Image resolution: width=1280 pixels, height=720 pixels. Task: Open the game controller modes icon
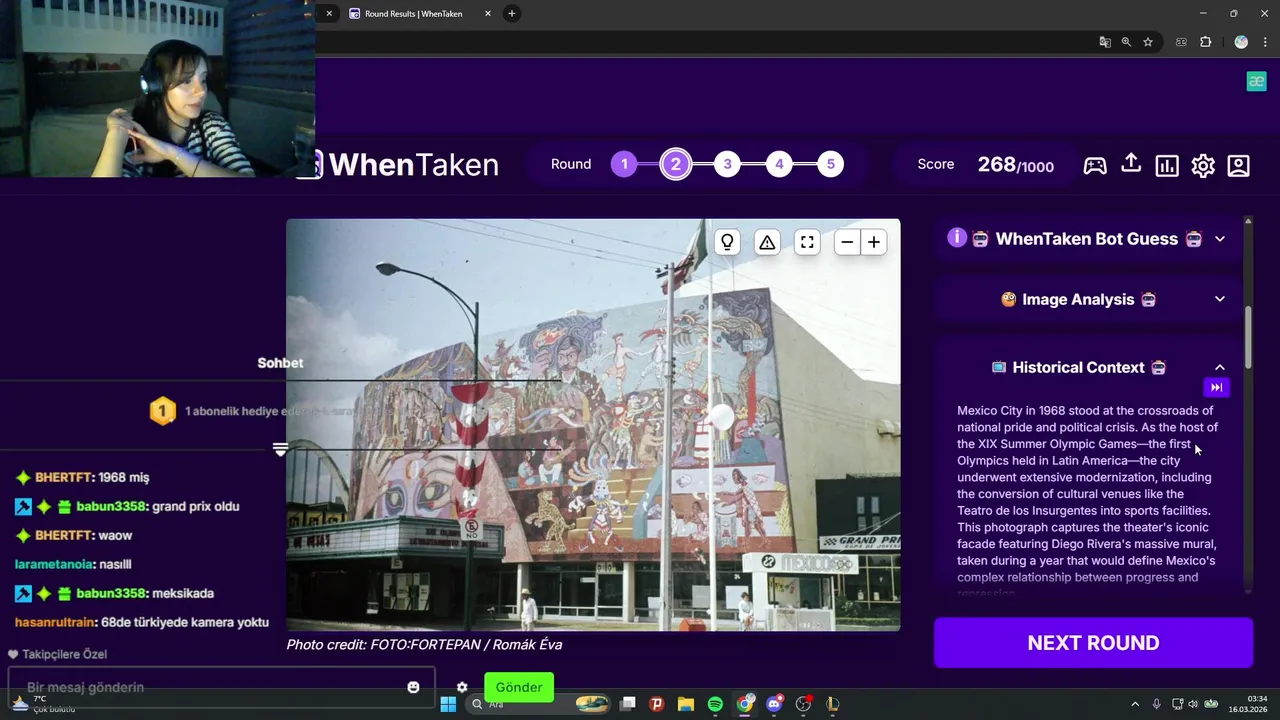1095,165
